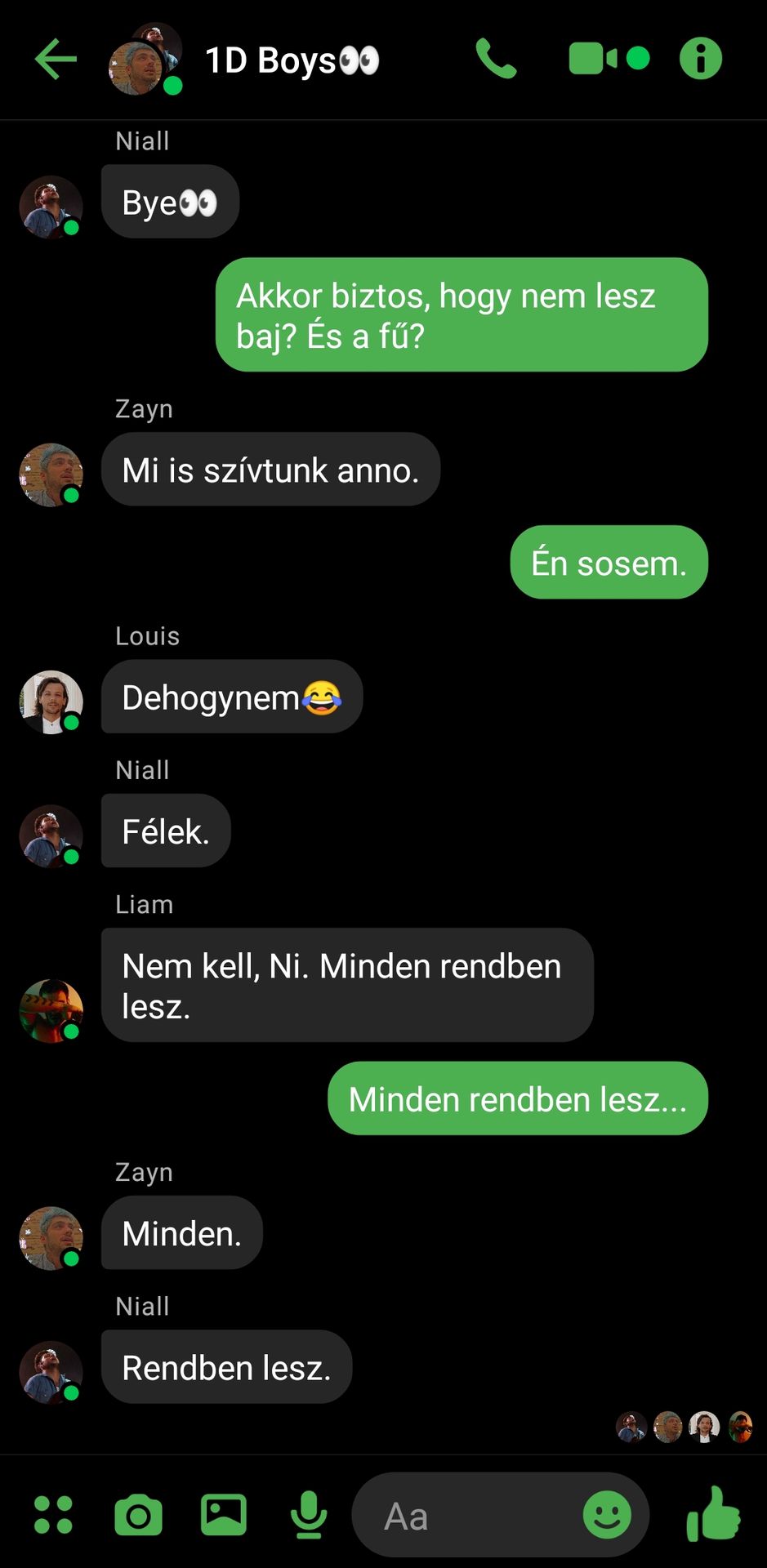This screenshot has height=1568, width=767.
Task: Open the emoji picker in message field
Action: click(x=607, y=1516)
